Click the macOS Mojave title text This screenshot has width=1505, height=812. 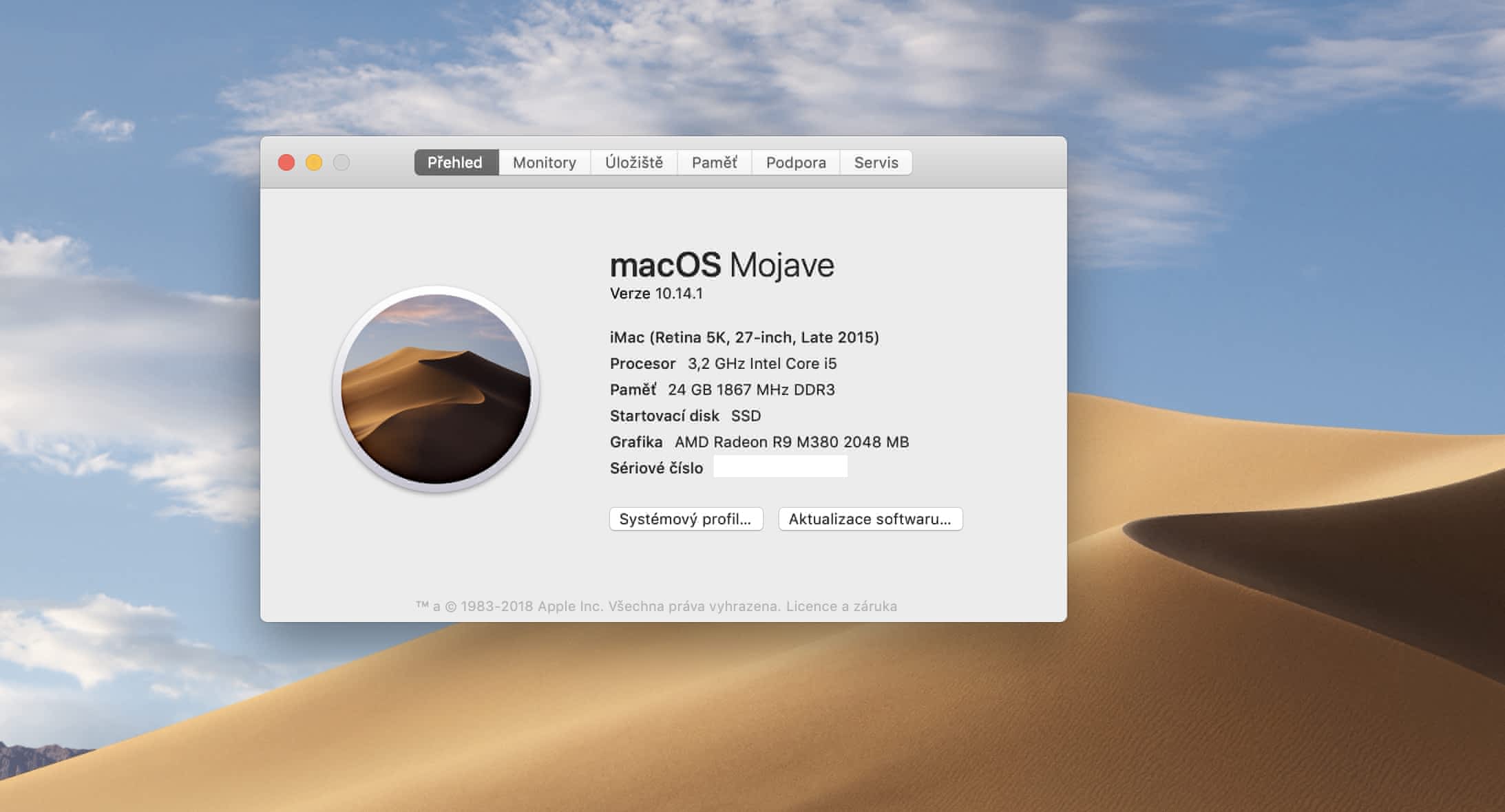(722, 265)
